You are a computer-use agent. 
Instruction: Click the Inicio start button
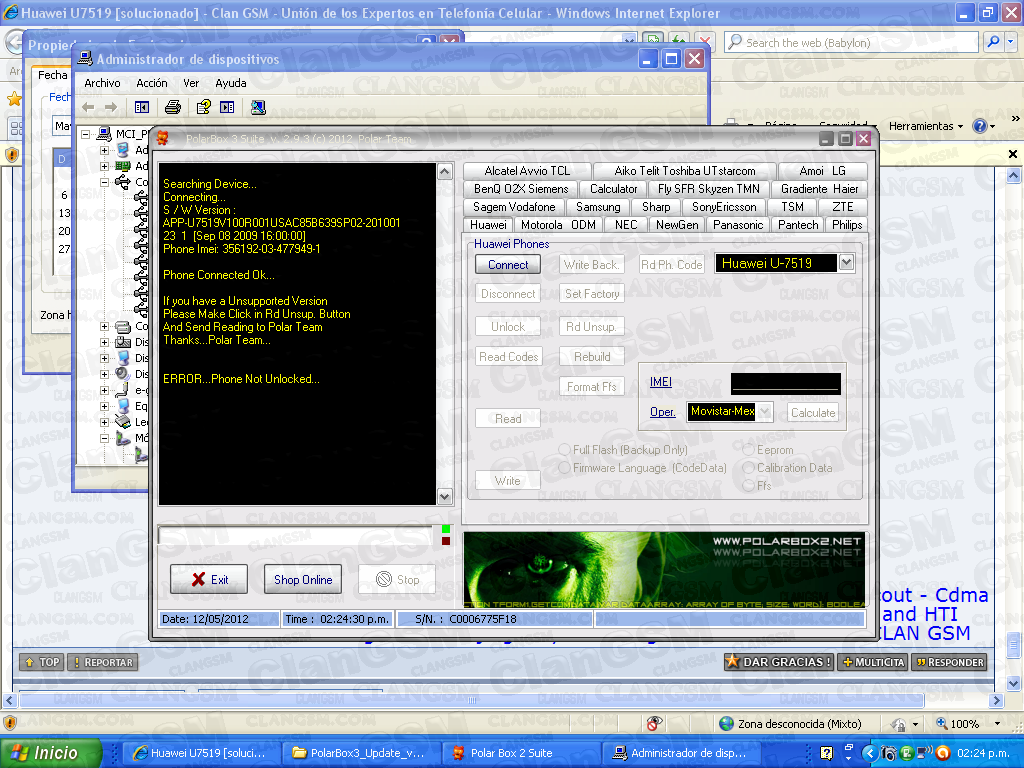click(51, 753)
